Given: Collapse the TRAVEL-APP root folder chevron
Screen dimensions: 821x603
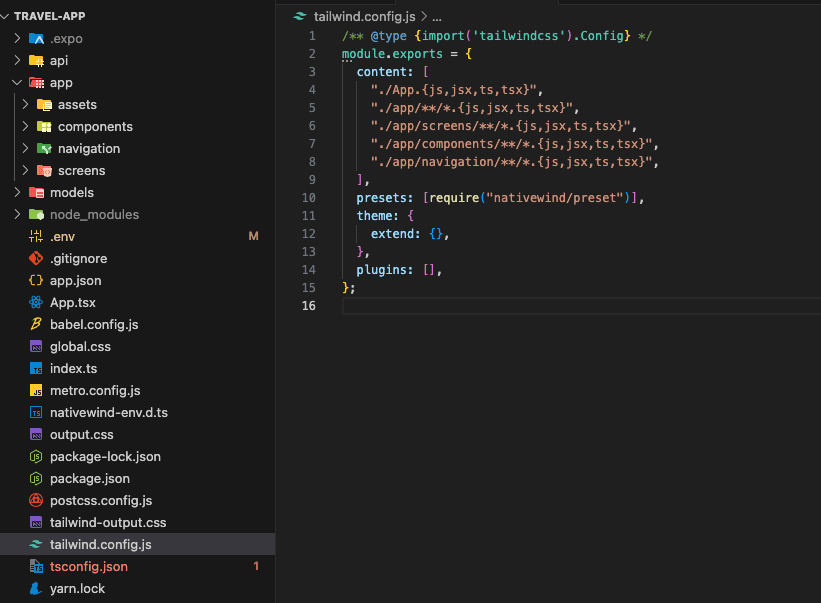Looking at the screenshot, I should coord(5,16).
